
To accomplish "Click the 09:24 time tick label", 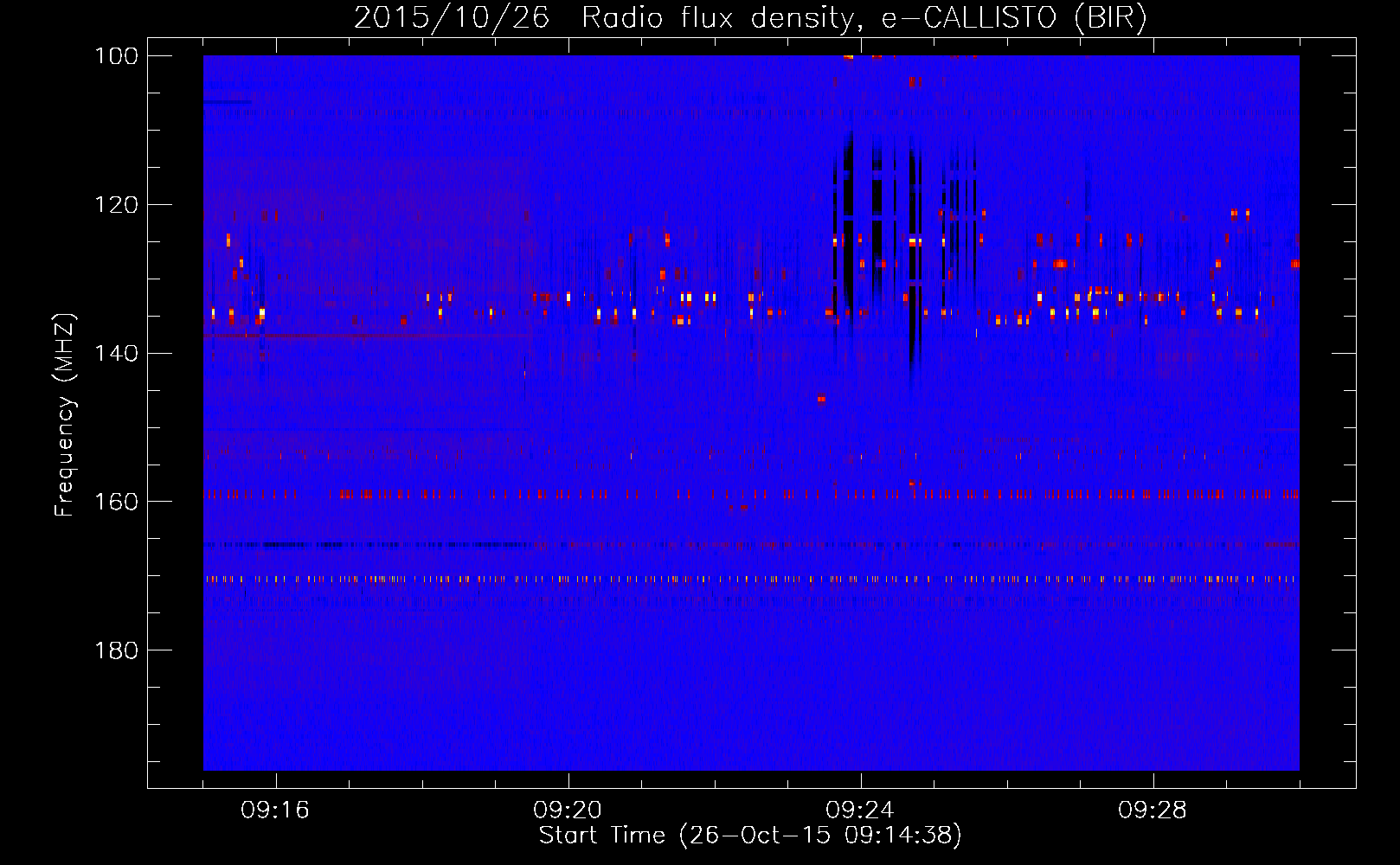I will 860,811.
